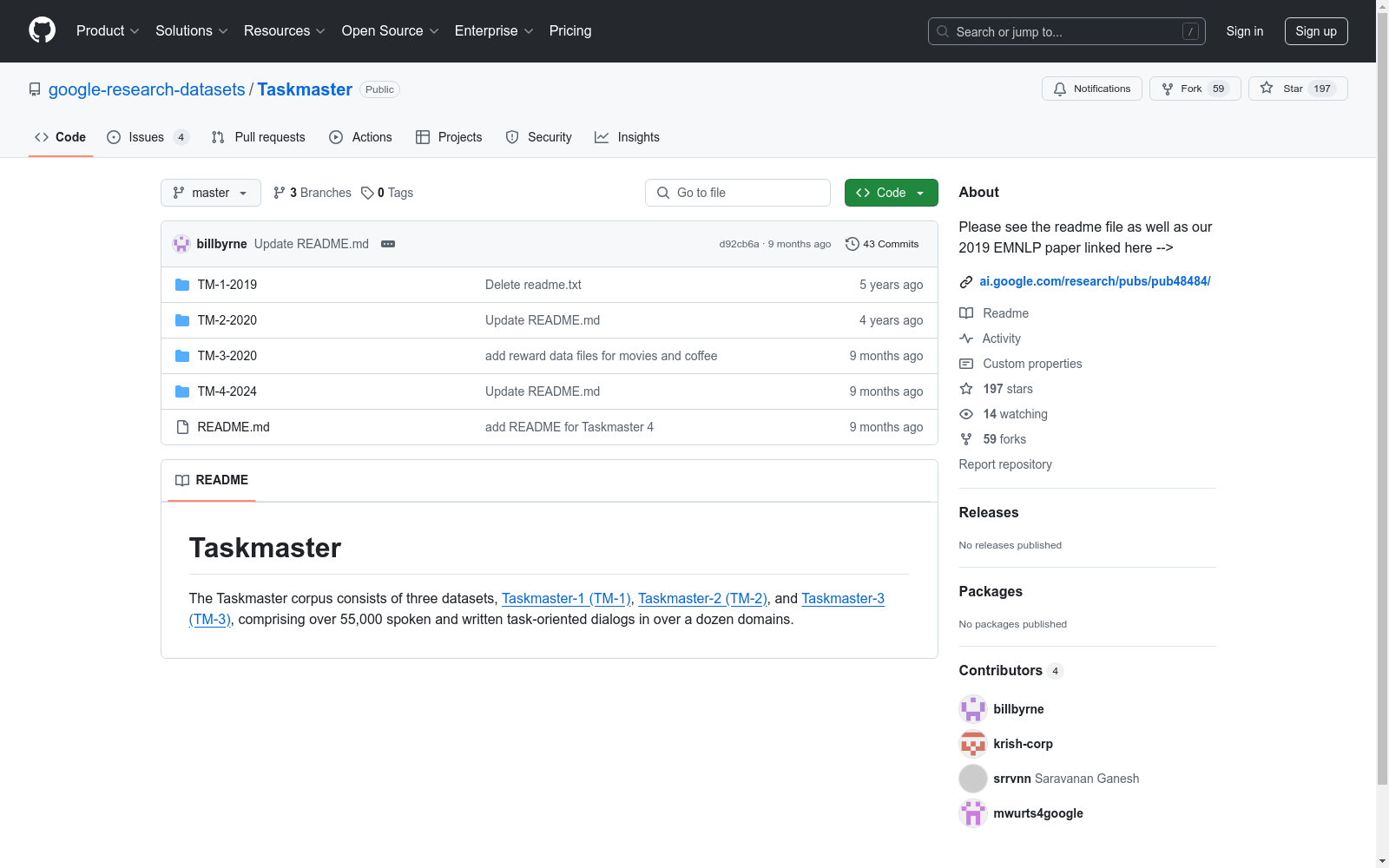This screenshot has height=868, width=1389.
Task: Open the Issues tab
Action: pos(148,137)
